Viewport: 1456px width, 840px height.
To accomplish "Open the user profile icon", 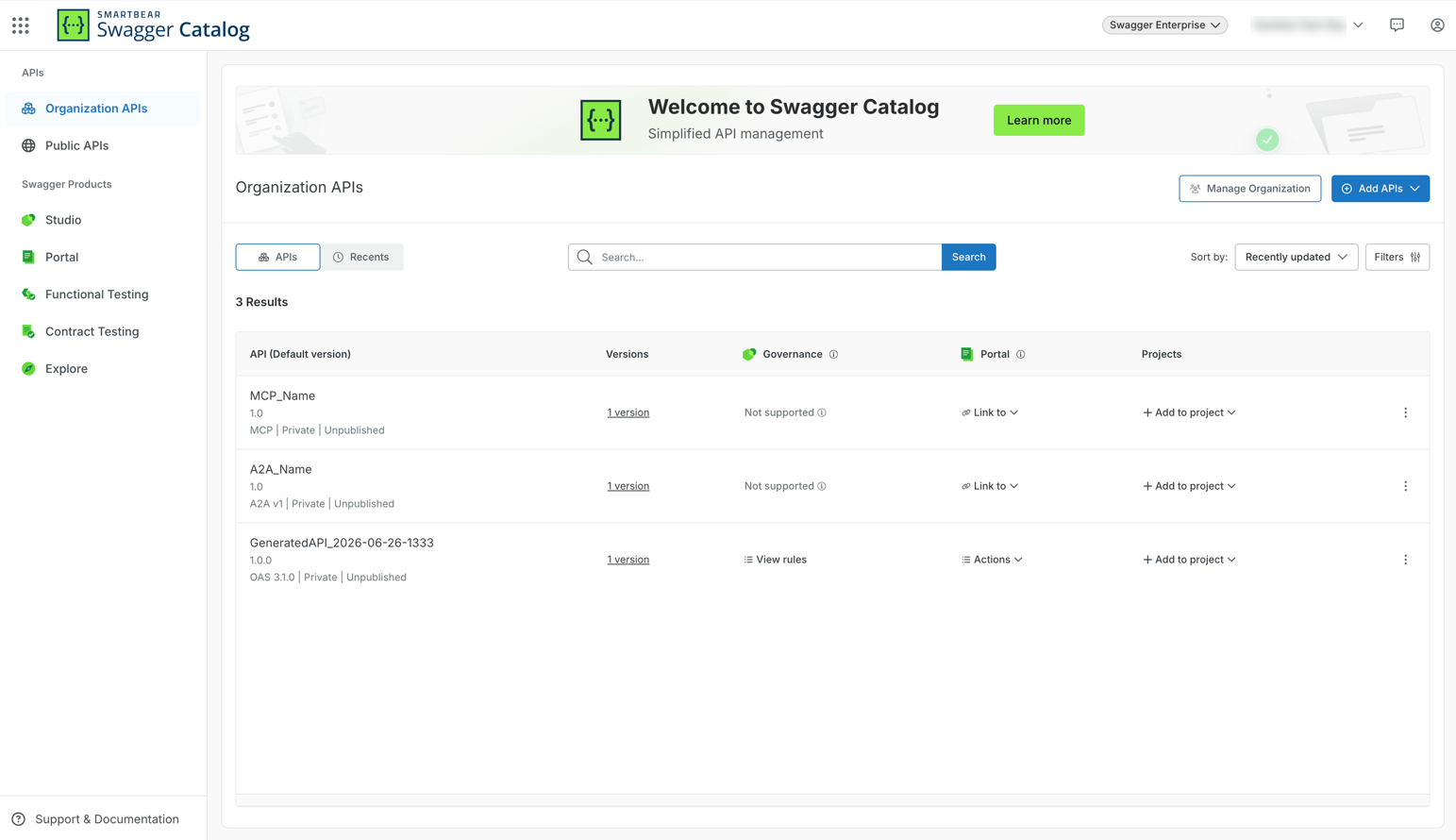I will (1437, 25).
